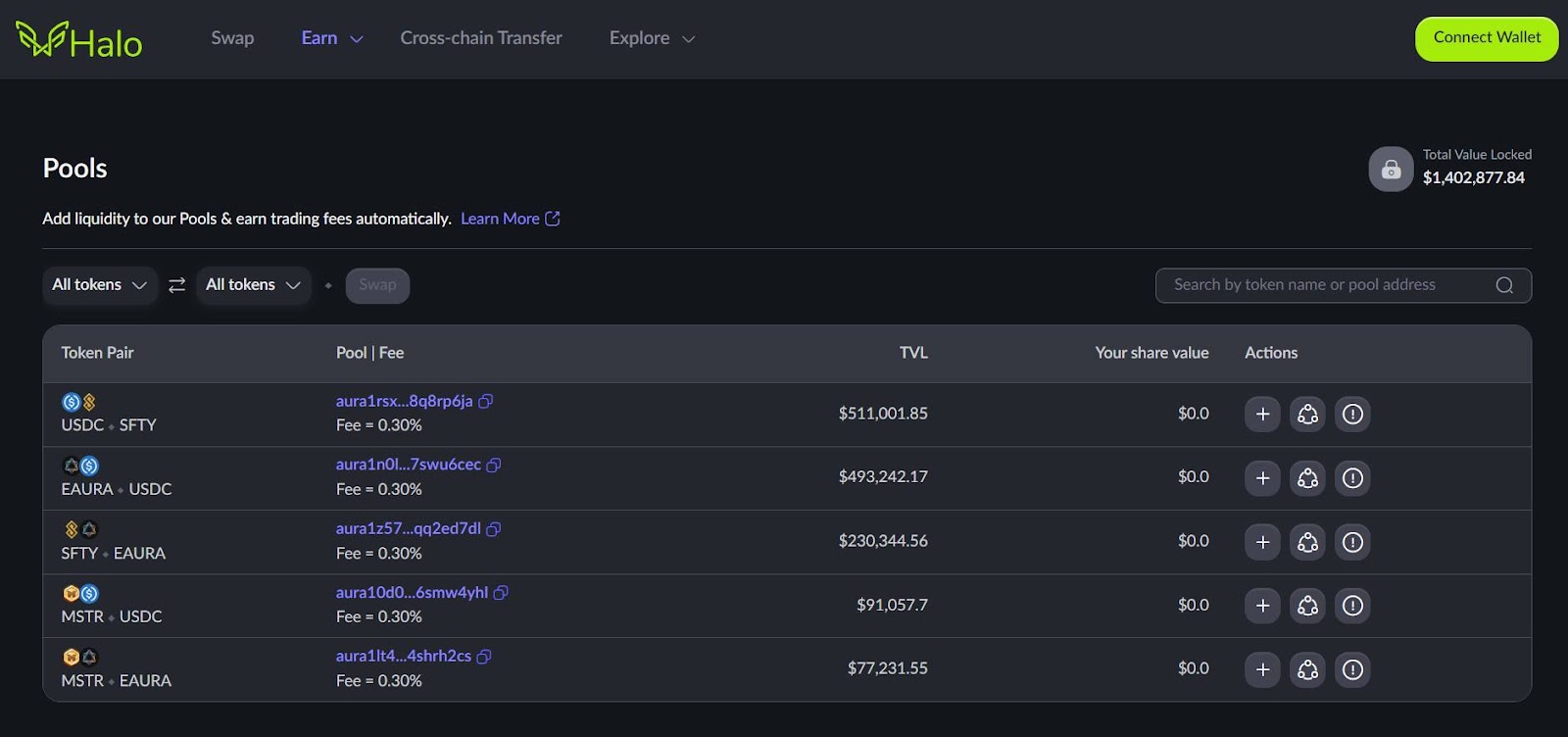This screenshot has width=1568, height=737.
Task: Open the Cross-chain Transfer page
Action: click(481, 38)
